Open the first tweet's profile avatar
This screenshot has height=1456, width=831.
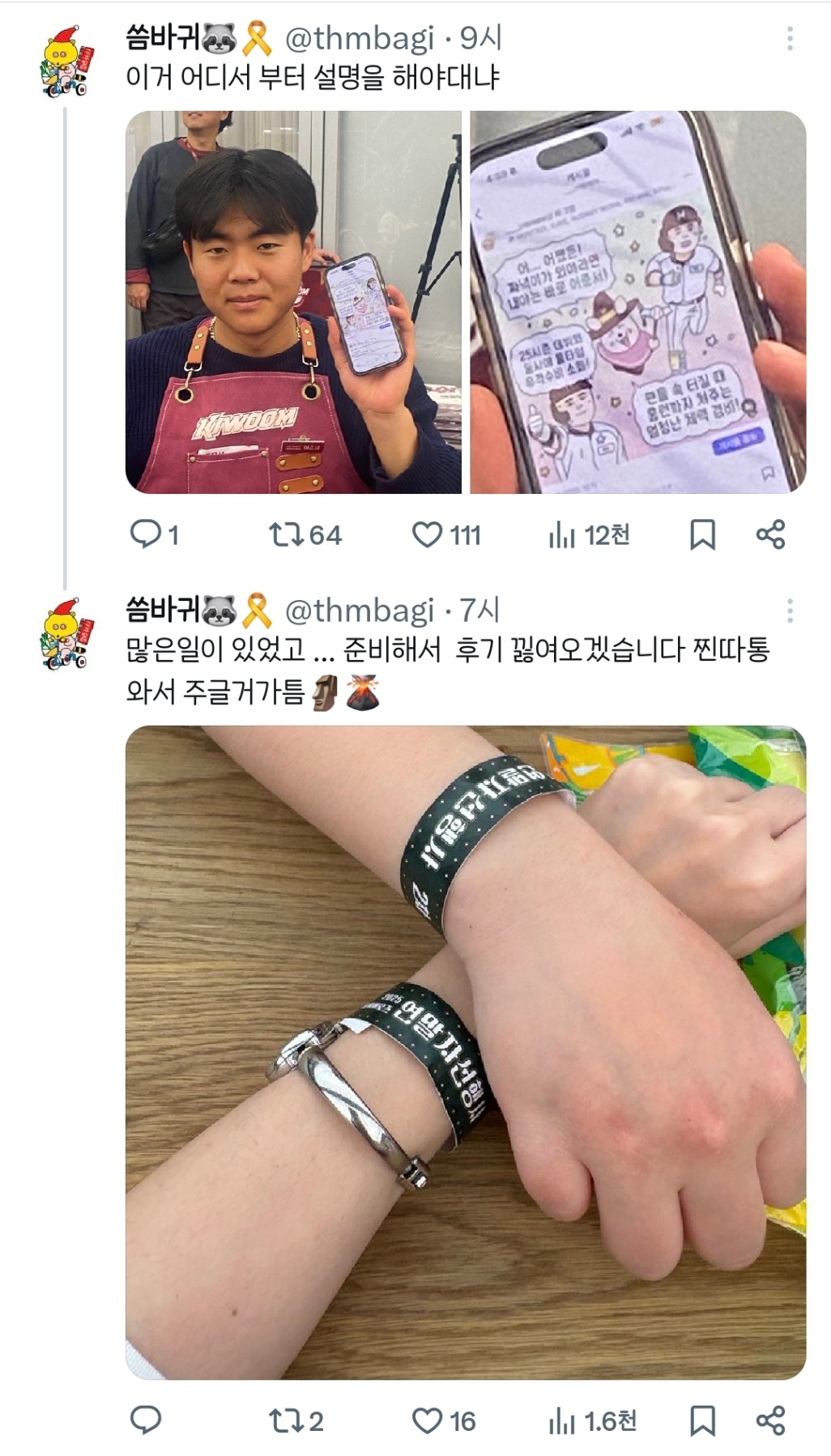65,62
